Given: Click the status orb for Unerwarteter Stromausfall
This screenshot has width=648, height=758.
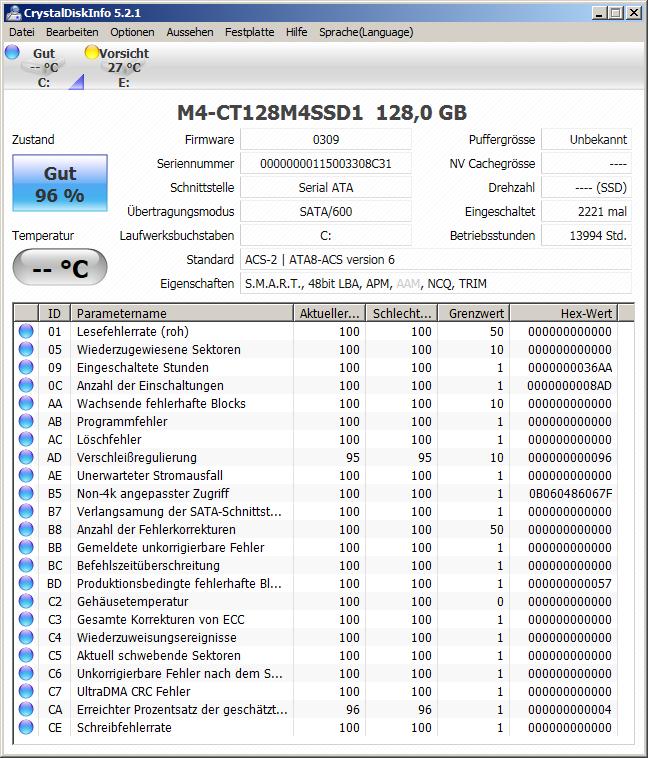Looking at the screenshot, I should coord(26,475).
